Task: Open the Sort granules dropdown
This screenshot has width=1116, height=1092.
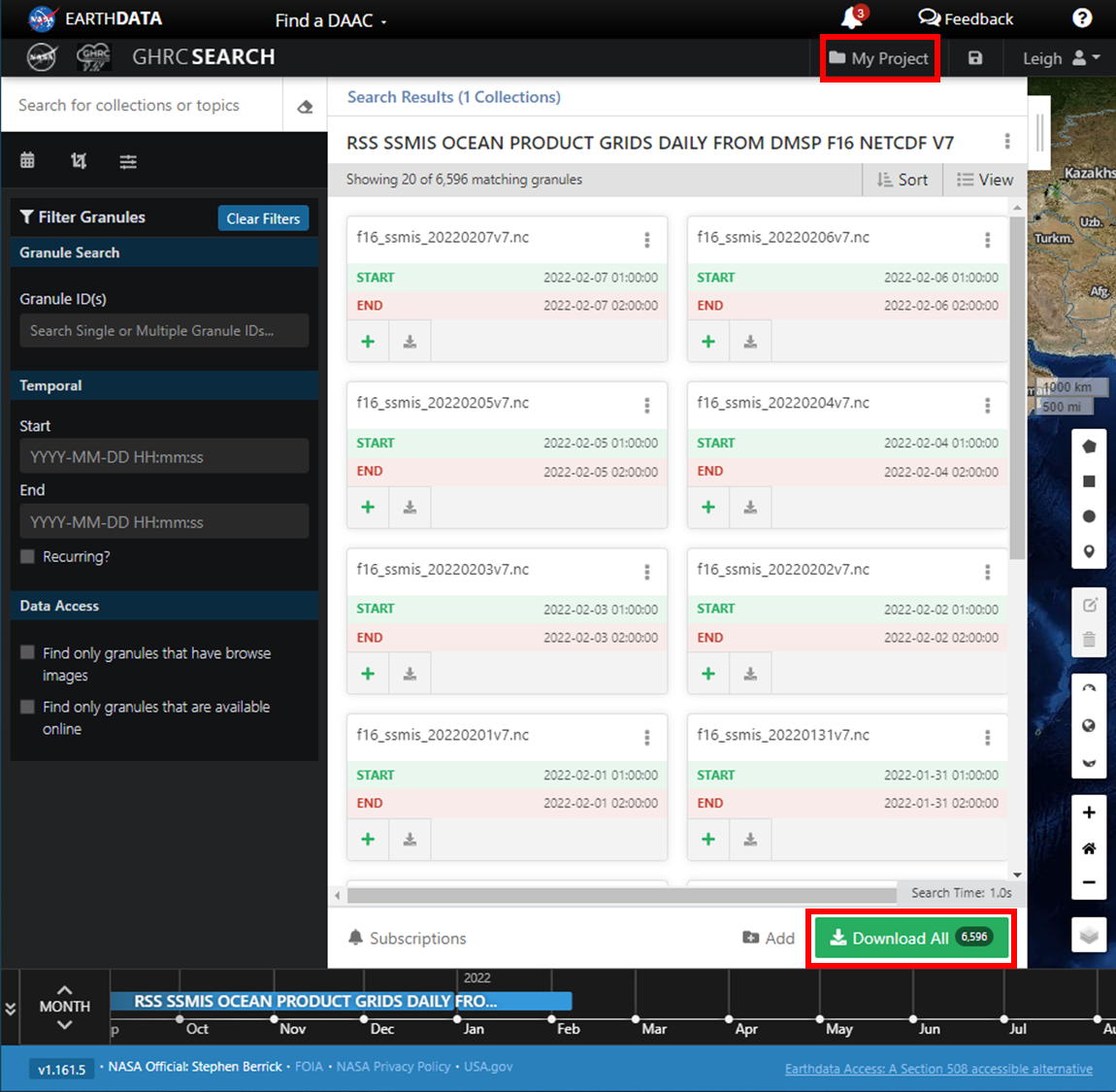Action: pos(902,180)
